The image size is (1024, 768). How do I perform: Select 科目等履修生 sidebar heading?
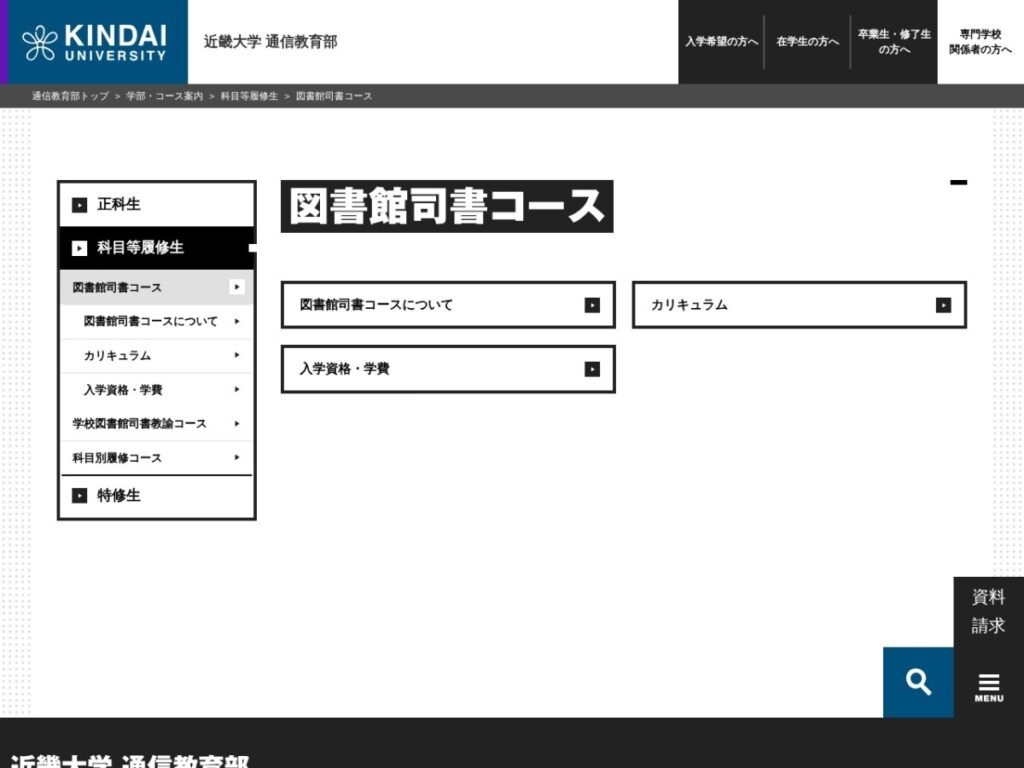(157, 248)
